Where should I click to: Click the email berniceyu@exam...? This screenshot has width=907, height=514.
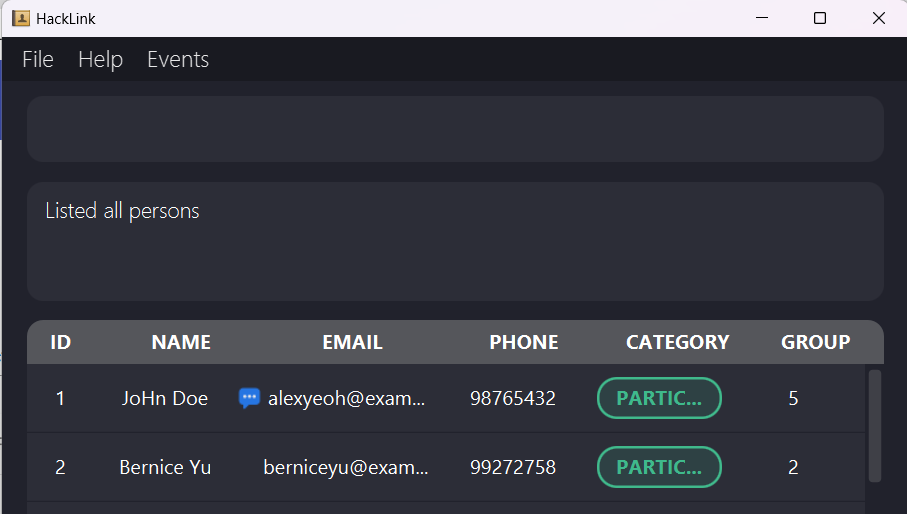pos(346,467)
